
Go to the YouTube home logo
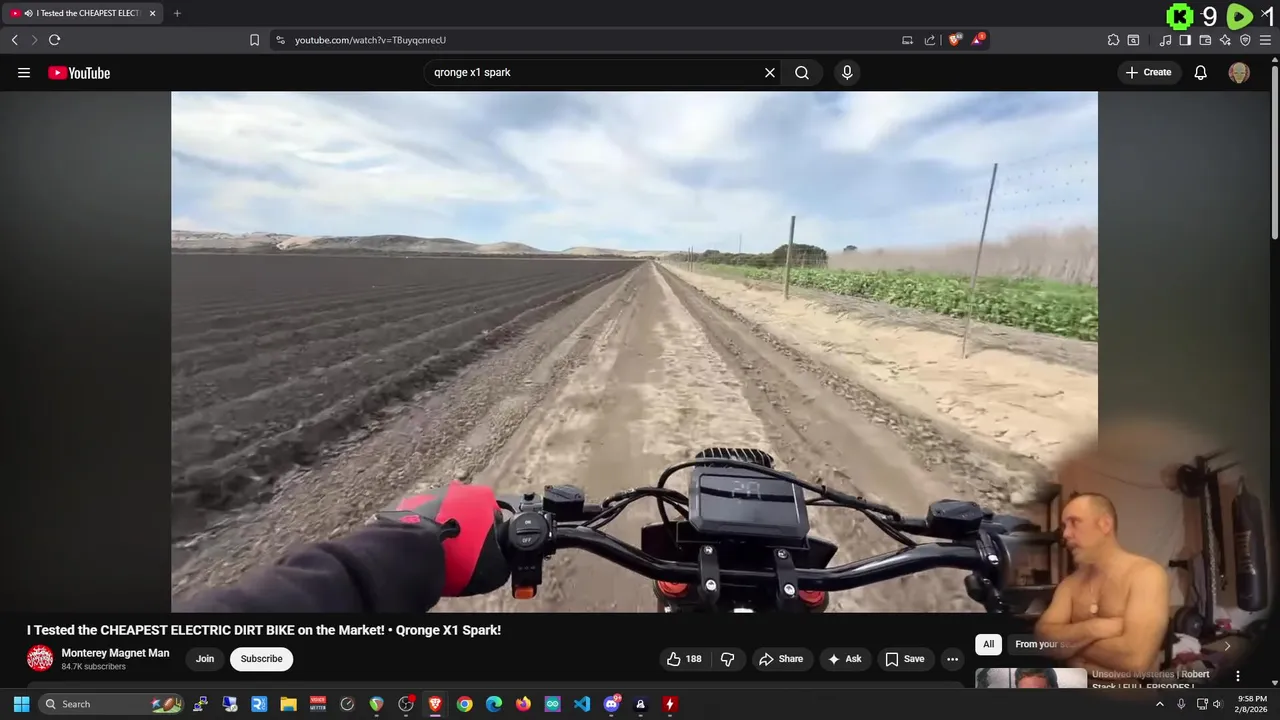[79, 73]
